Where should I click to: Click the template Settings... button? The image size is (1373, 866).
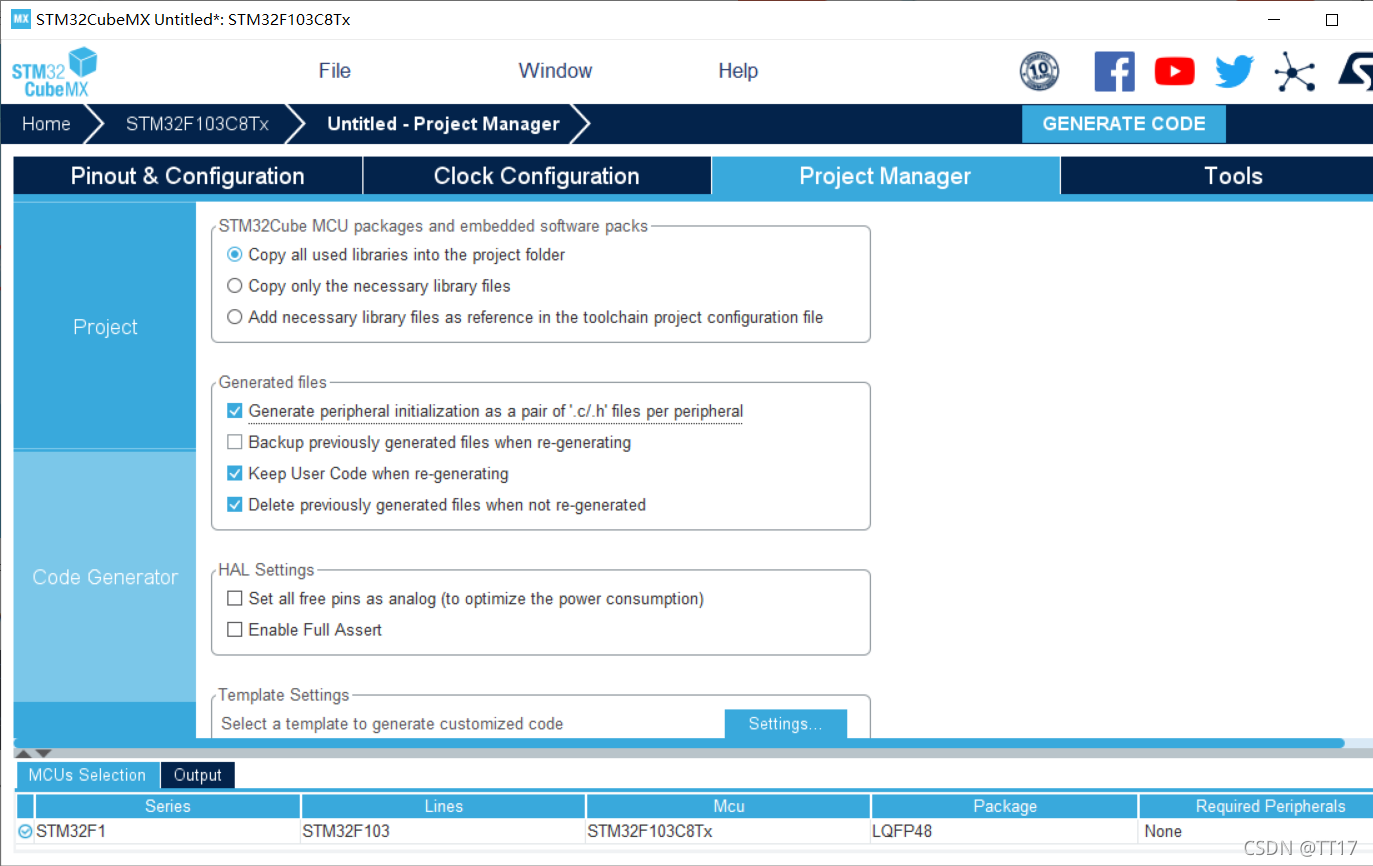click(x=785, y=724)
